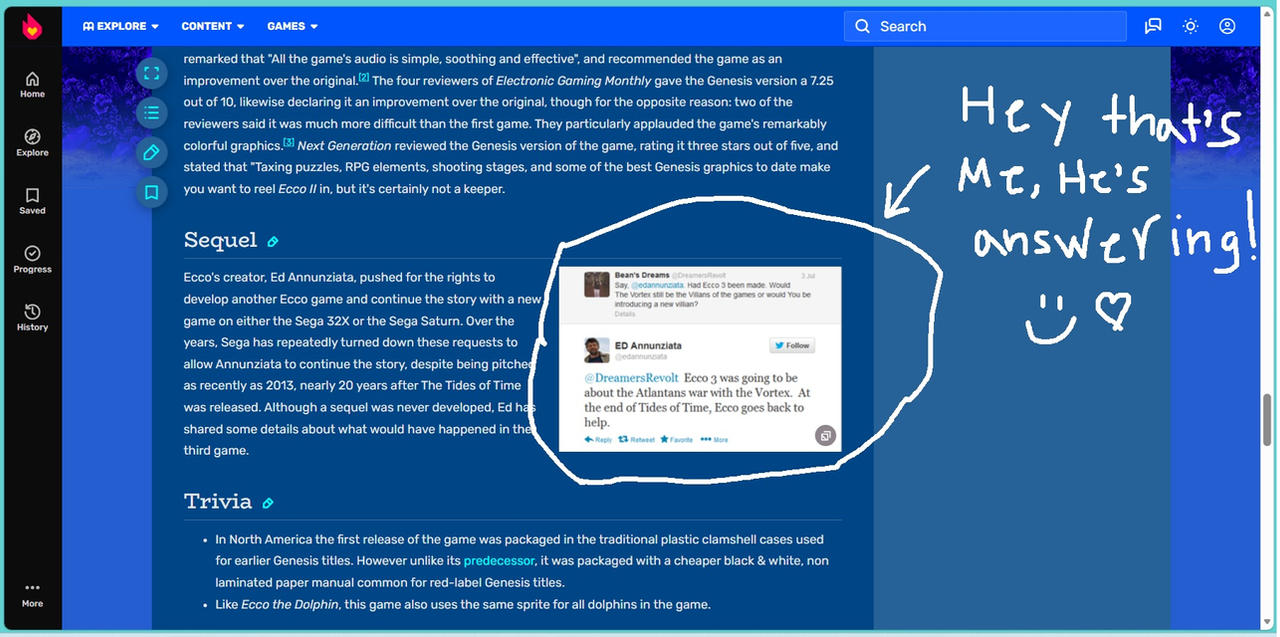Click the Sequel section heading
This screenshot has height=637, width=1280.
tap(220, 240)
